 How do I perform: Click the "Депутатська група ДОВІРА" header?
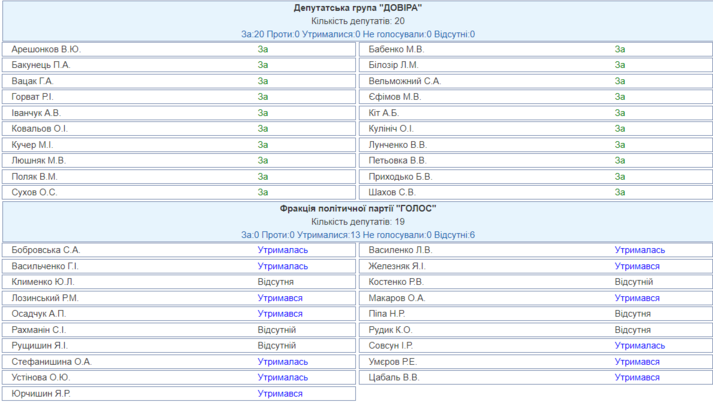coord(357,8)
